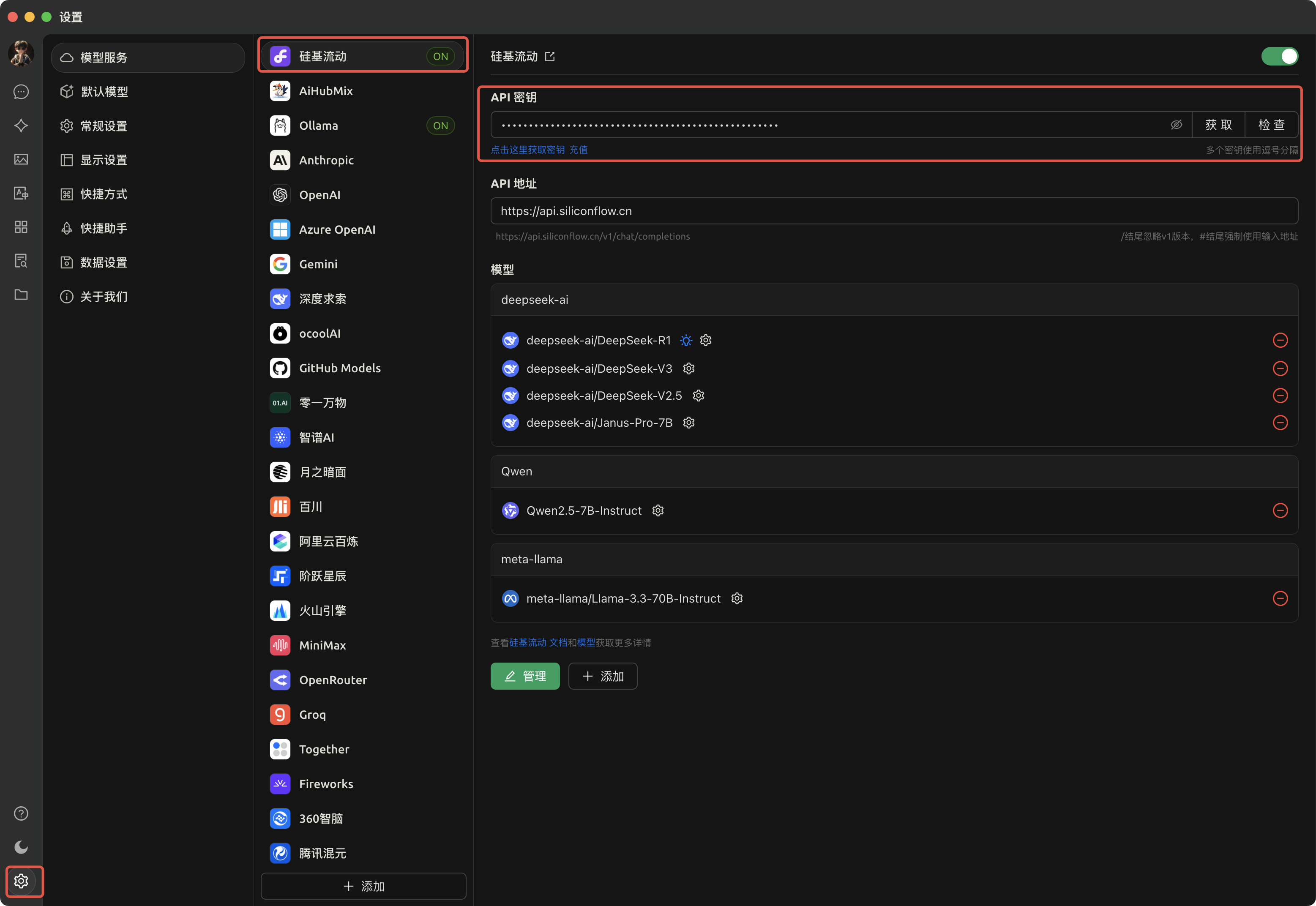This screenshot has height=906, width=1316.
Task: Switch theme with the moon icon
Action: pos(21,847)
